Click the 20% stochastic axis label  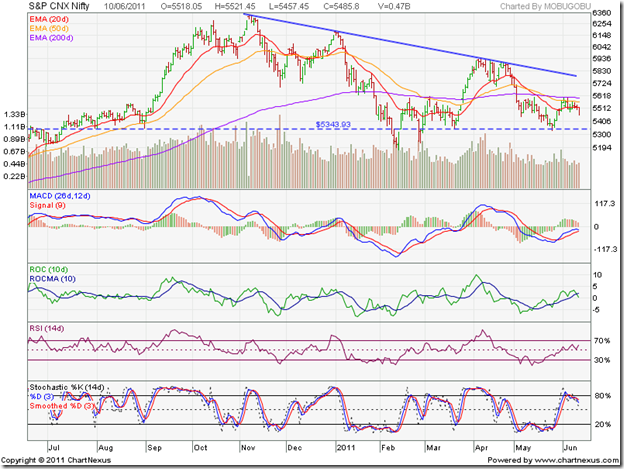603,424
